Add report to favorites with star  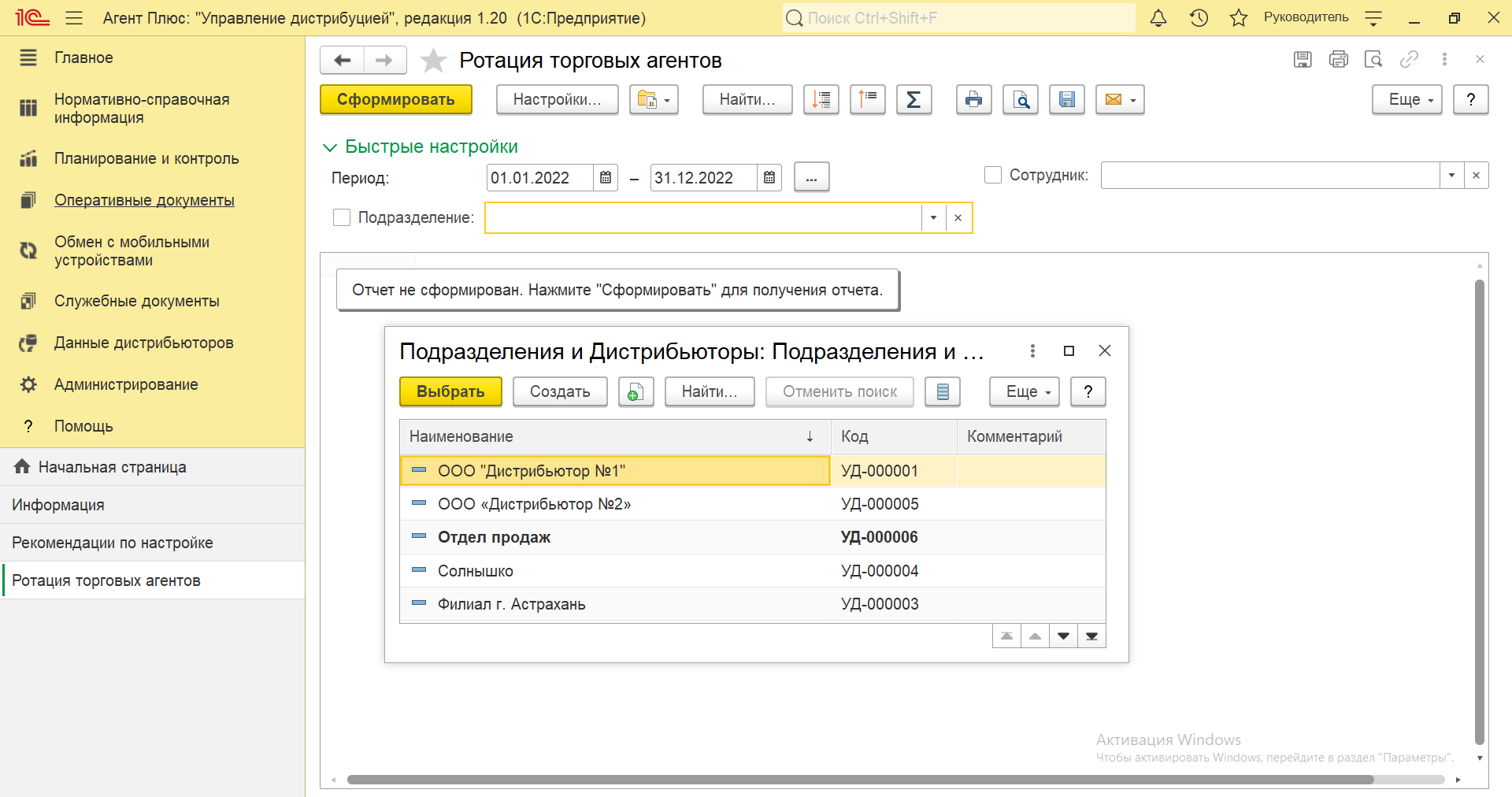tap(433, 60)
